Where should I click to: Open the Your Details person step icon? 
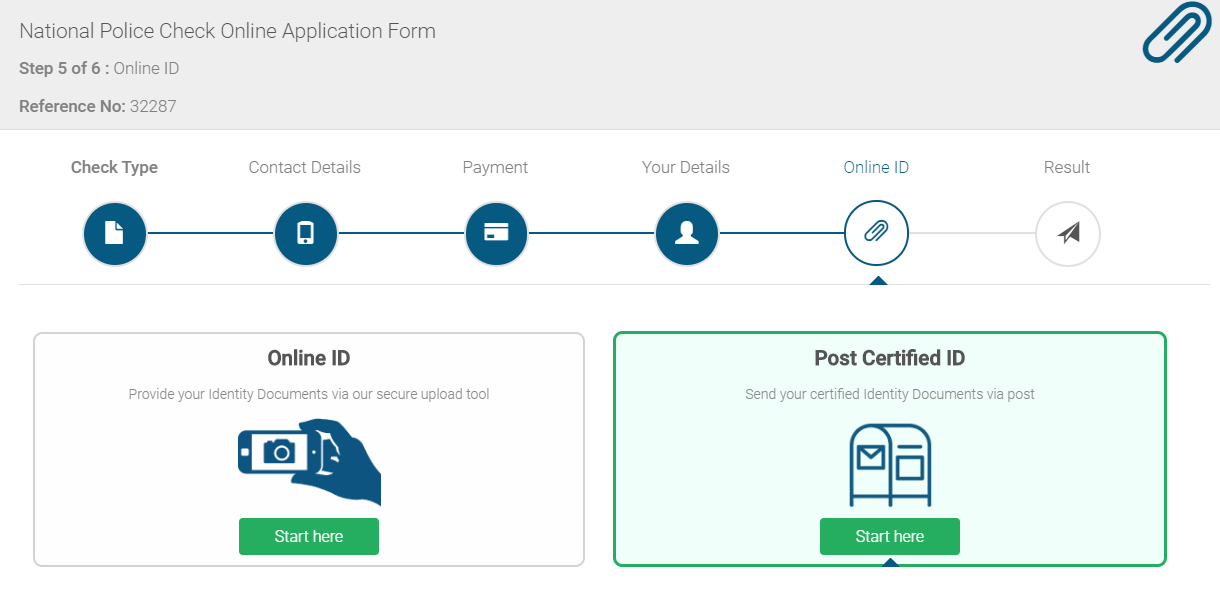coord(687,234)
